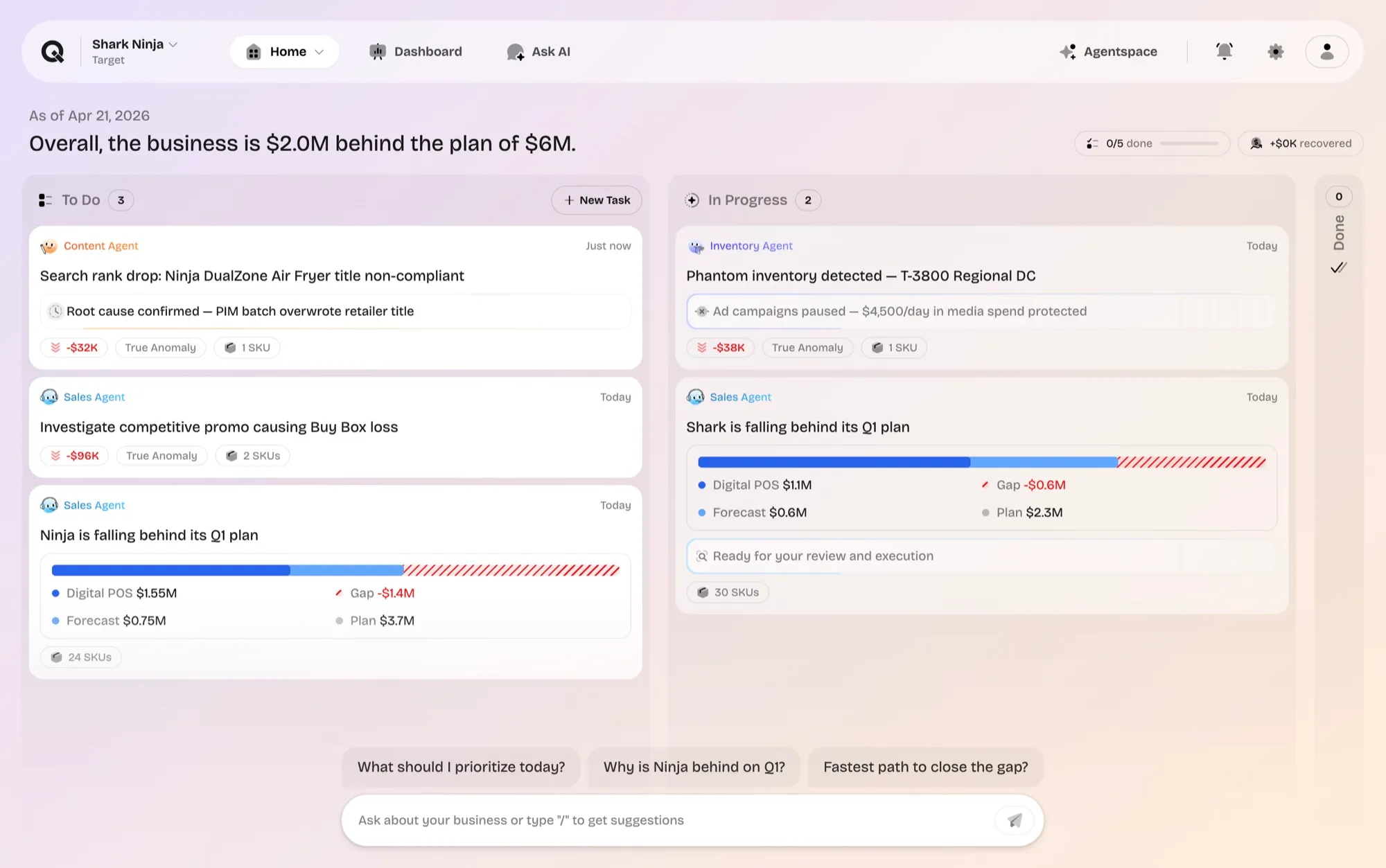The width and height of the screenshot is (1386, 868).
Task: Click the To Do column list icon
Action: click(x=45, y=200)
